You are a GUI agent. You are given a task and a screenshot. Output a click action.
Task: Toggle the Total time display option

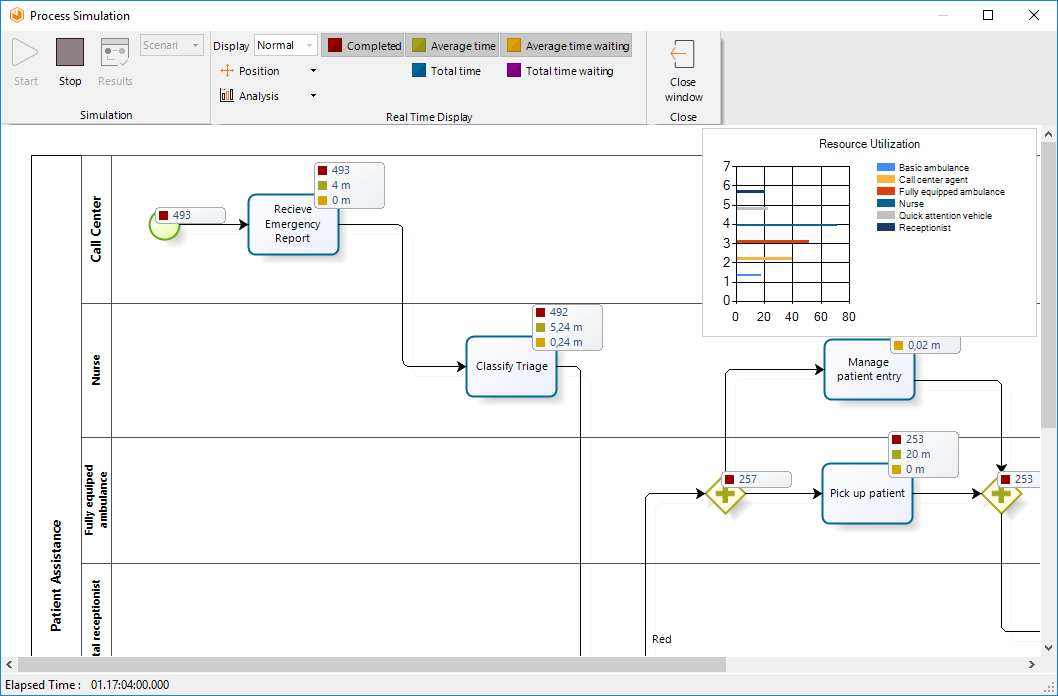[446, 71]
